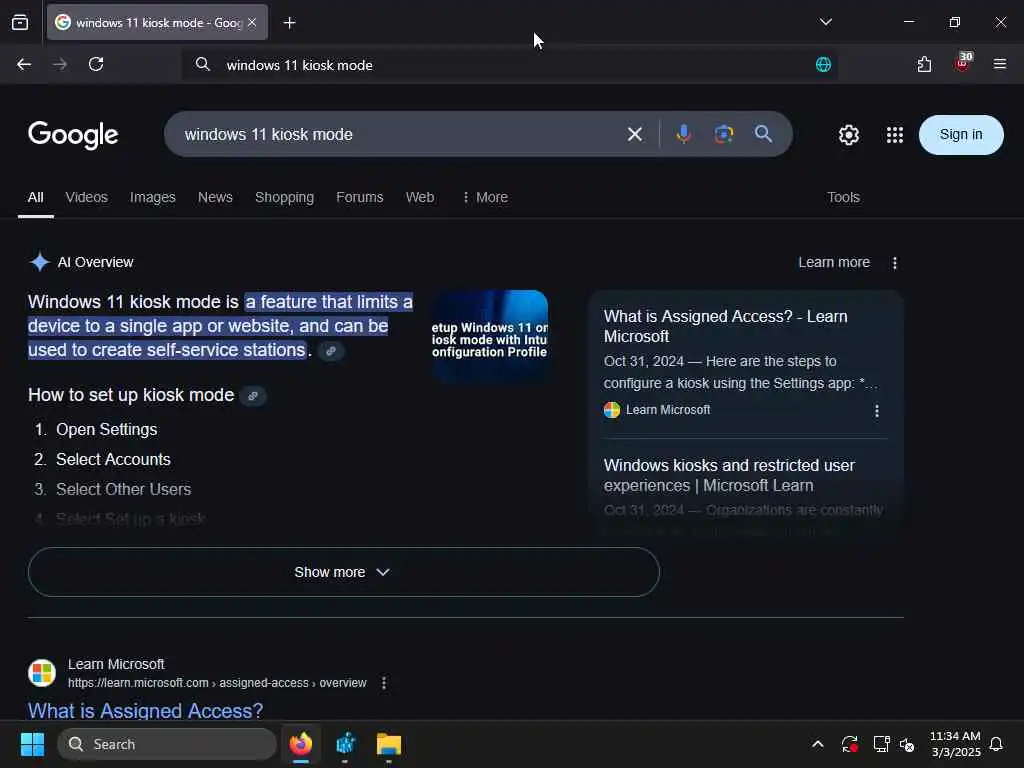The image size is (1024, 768).
Task: Go back to previous page
Action: point(24,64)
